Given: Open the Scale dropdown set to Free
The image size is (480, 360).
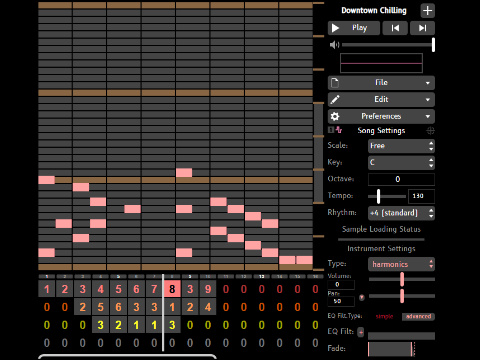Looking at the screenshot, I should (x=401, y=146).
